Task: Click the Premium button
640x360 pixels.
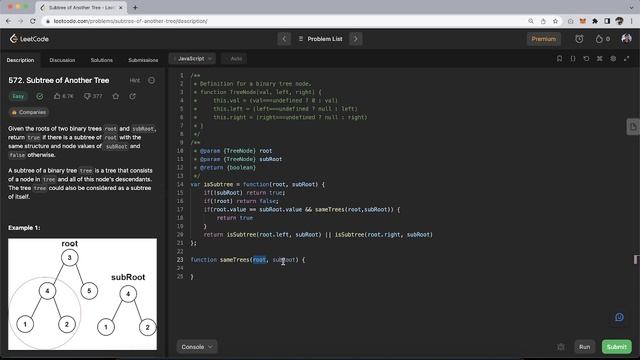Action: pos(543,39)
